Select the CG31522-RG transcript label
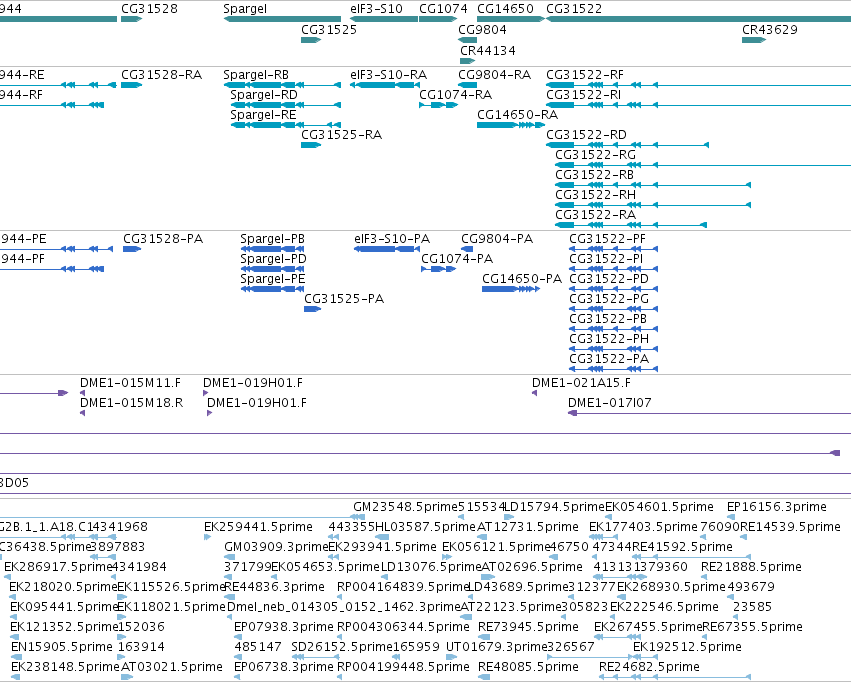 click(595, 155)
